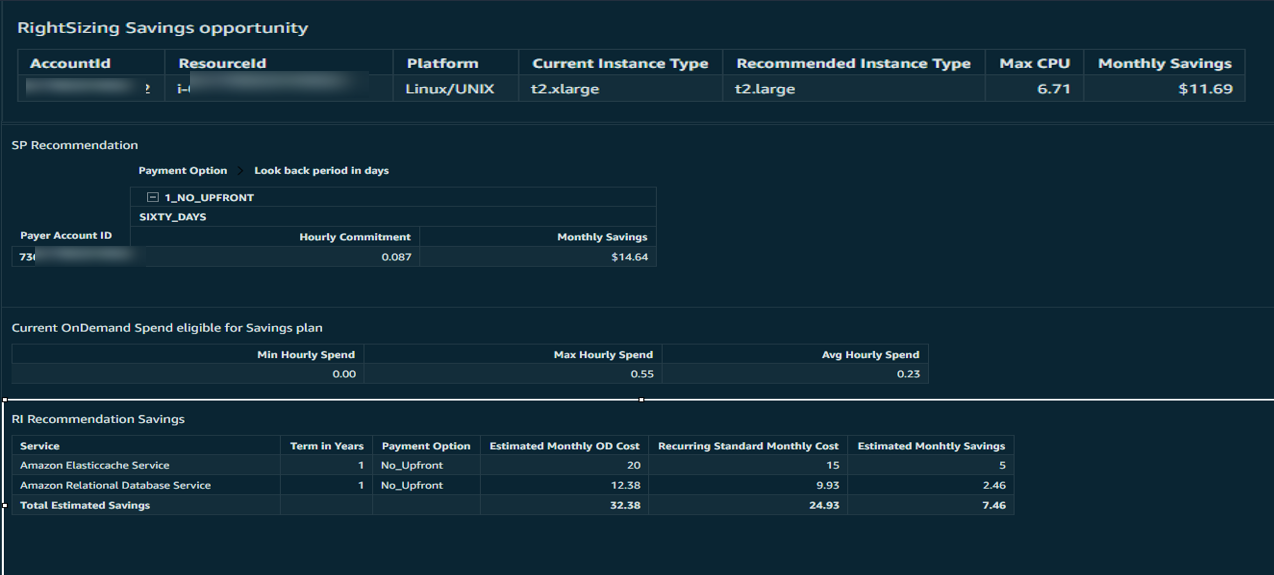Select the 20 OD cost for Elasticcache

pyautogui.click(x=634, y=465)
